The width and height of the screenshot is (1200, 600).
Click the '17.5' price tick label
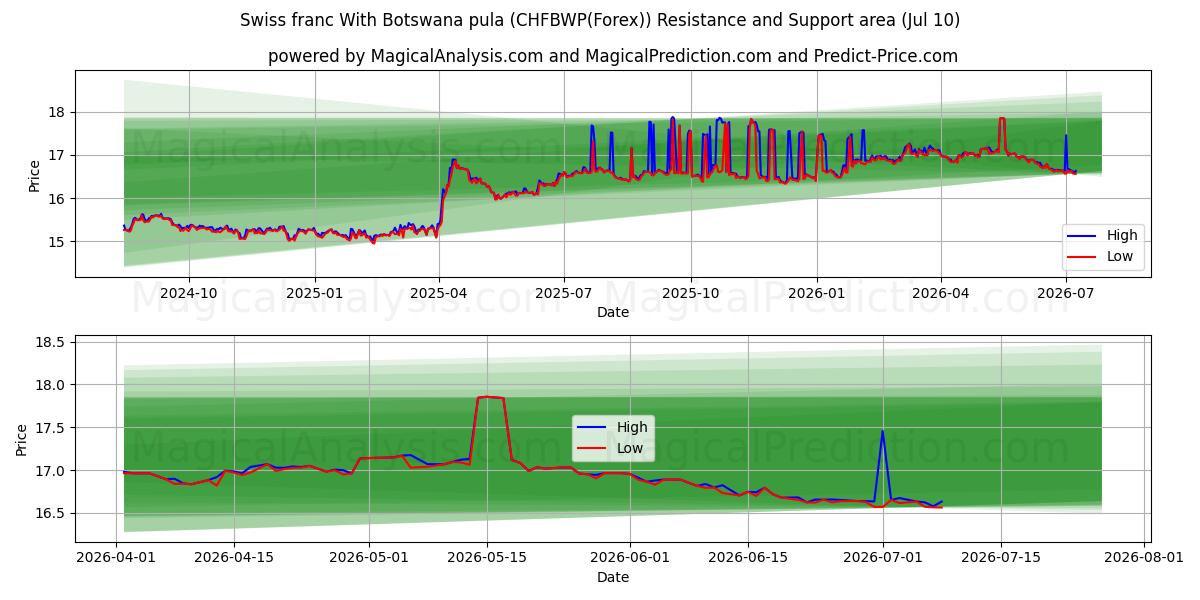coord(50,428)
